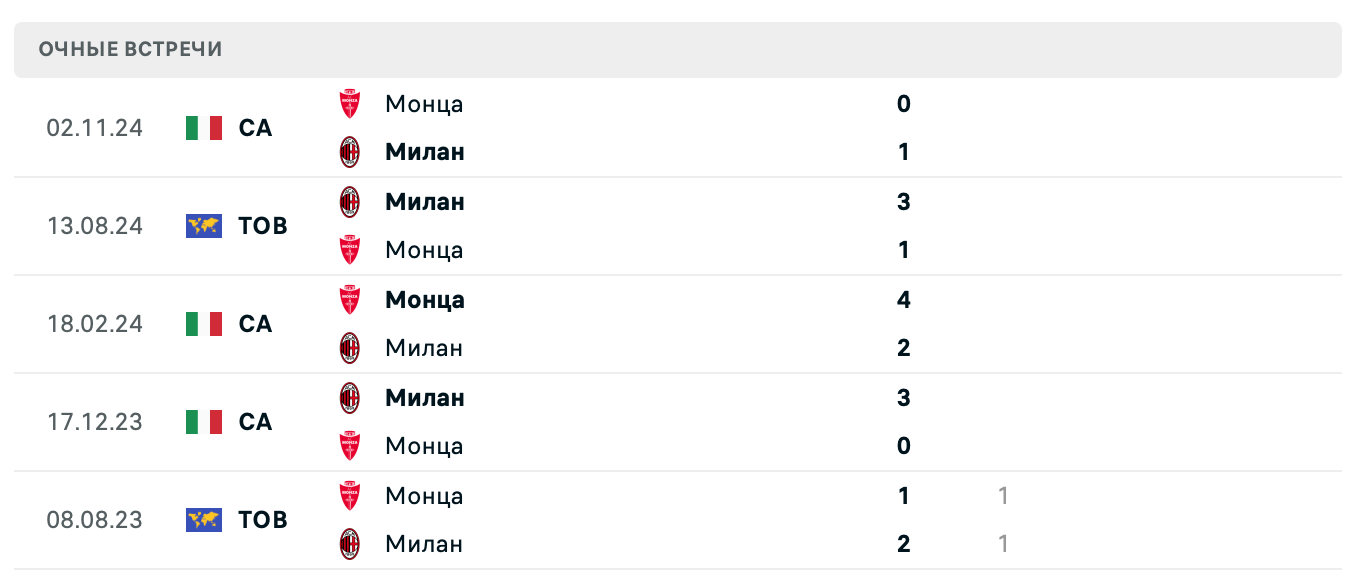1356x588 pixels.
Task: Click Italy flag beside 17.12.23 match
Action: coord(204,422)
